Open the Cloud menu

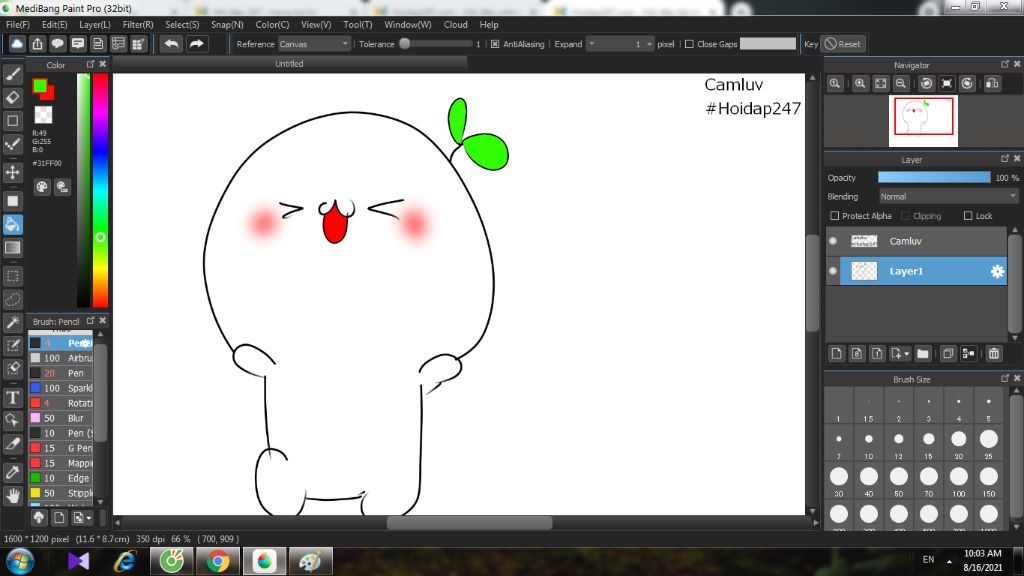[455, 25]
